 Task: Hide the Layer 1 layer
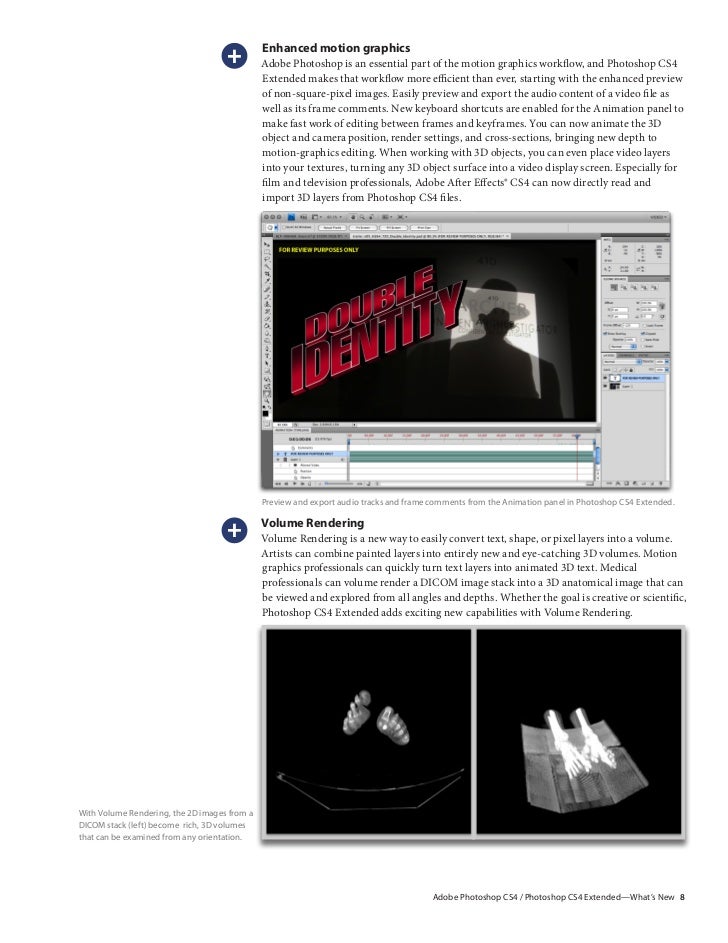click(x=605, y=386)
